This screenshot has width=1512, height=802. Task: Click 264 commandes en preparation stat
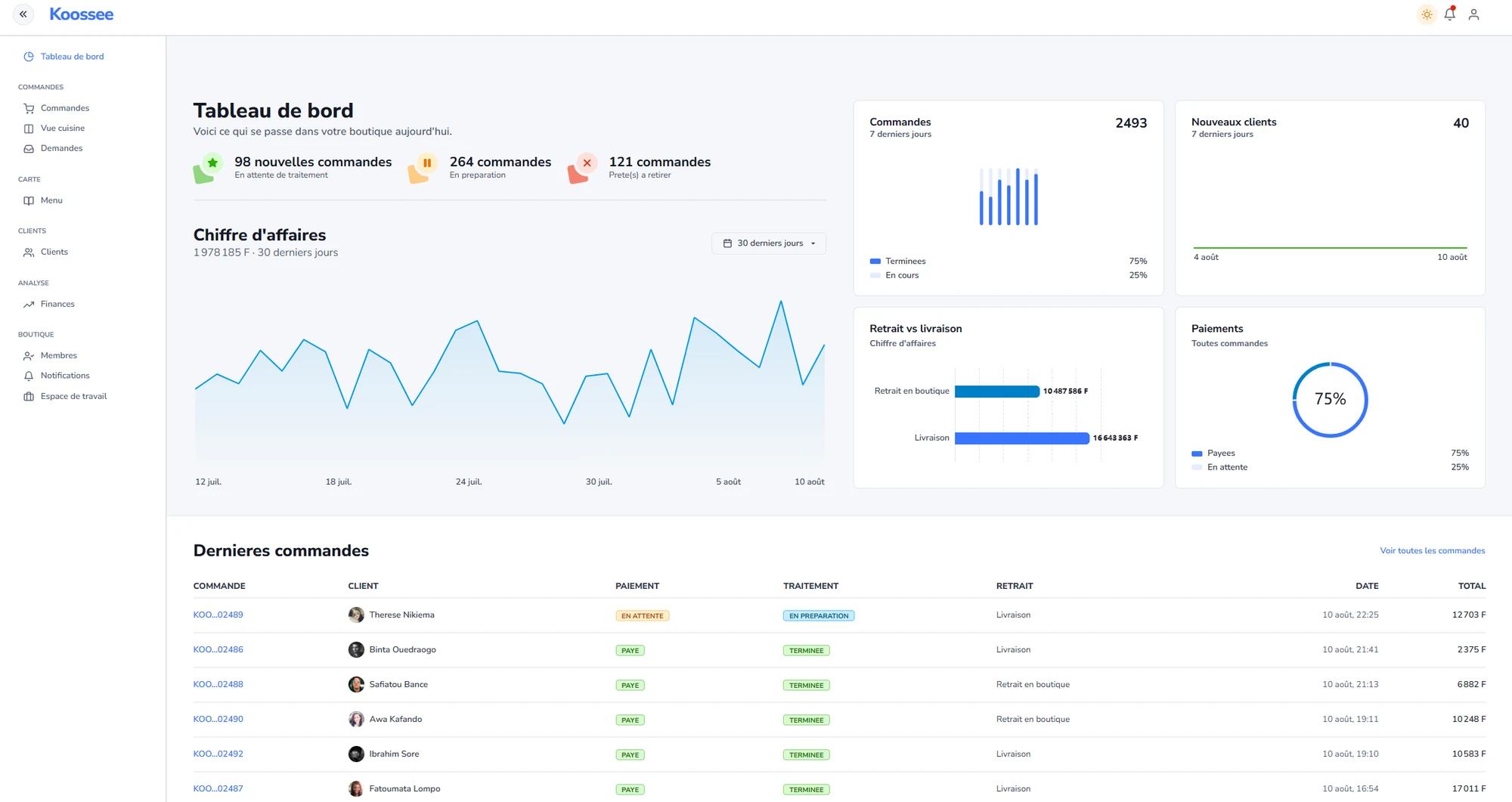point(500,162)
